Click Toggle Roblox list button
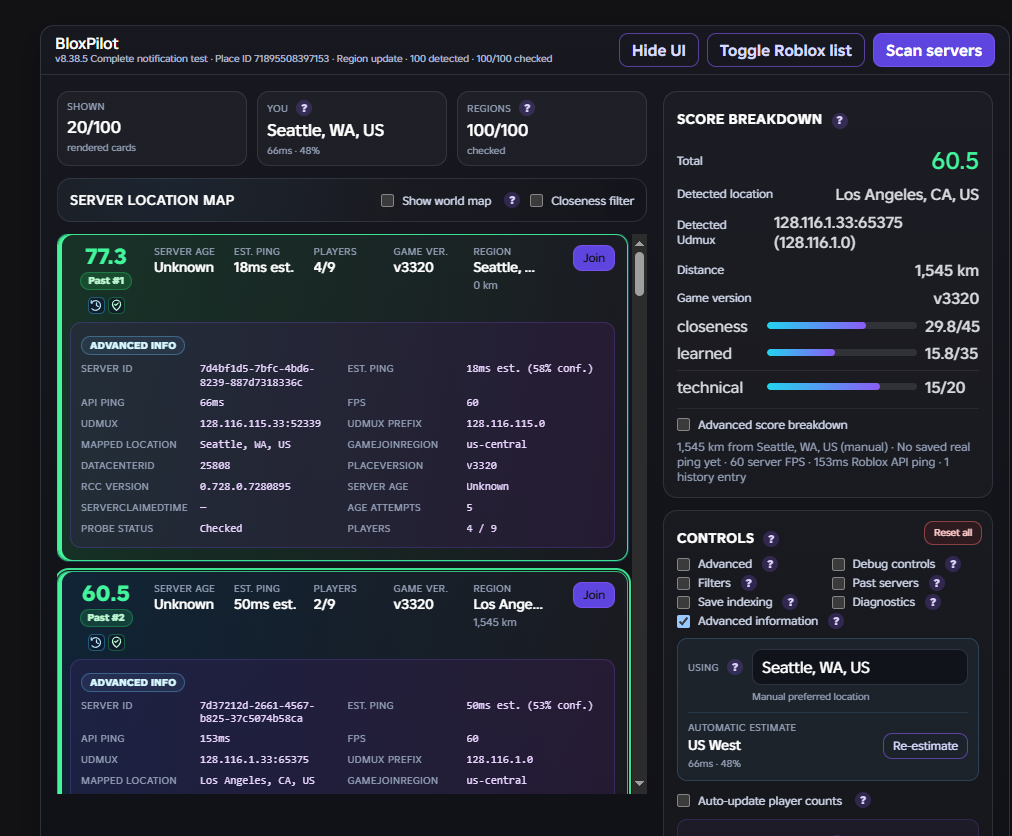Screen dimensions: 1012x836 coord(785,50)
